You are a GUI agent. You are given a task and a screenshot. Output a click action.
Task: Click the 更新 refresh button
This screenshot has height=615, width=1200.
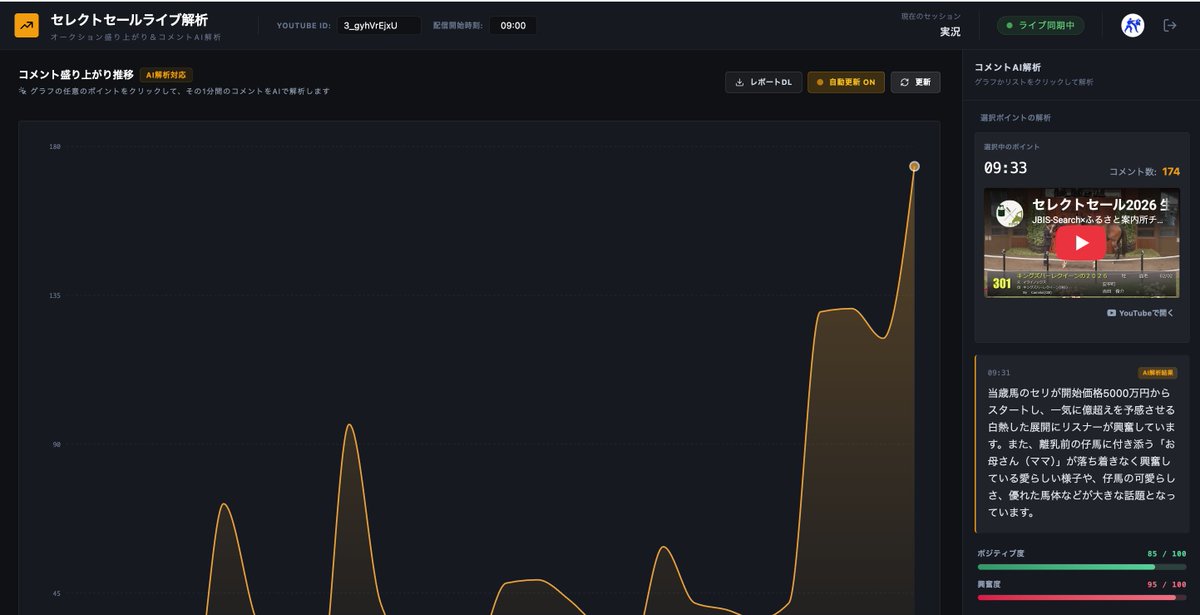click(915, 82)
